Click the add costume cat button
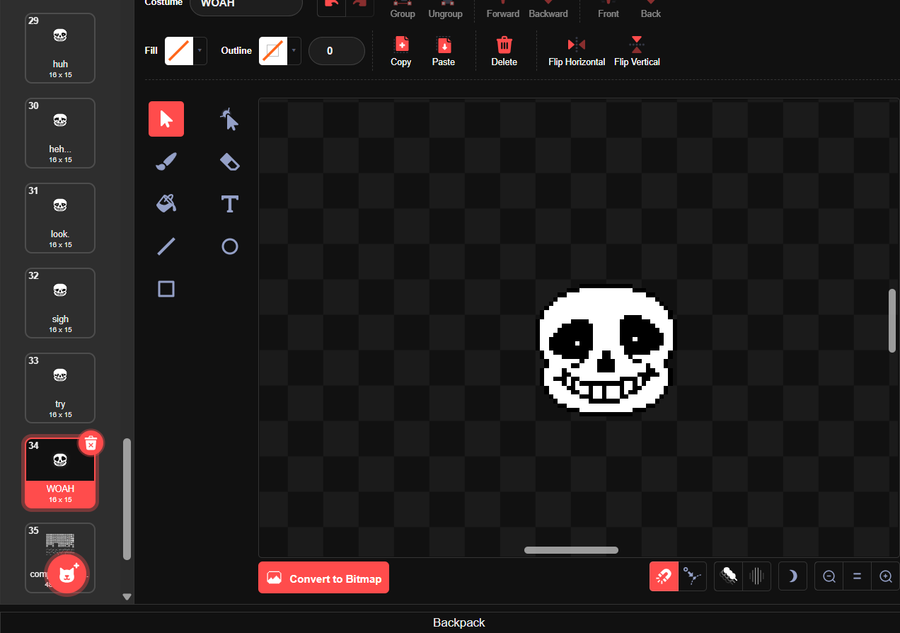Screen dimensions: 900x633 [67, 573]
